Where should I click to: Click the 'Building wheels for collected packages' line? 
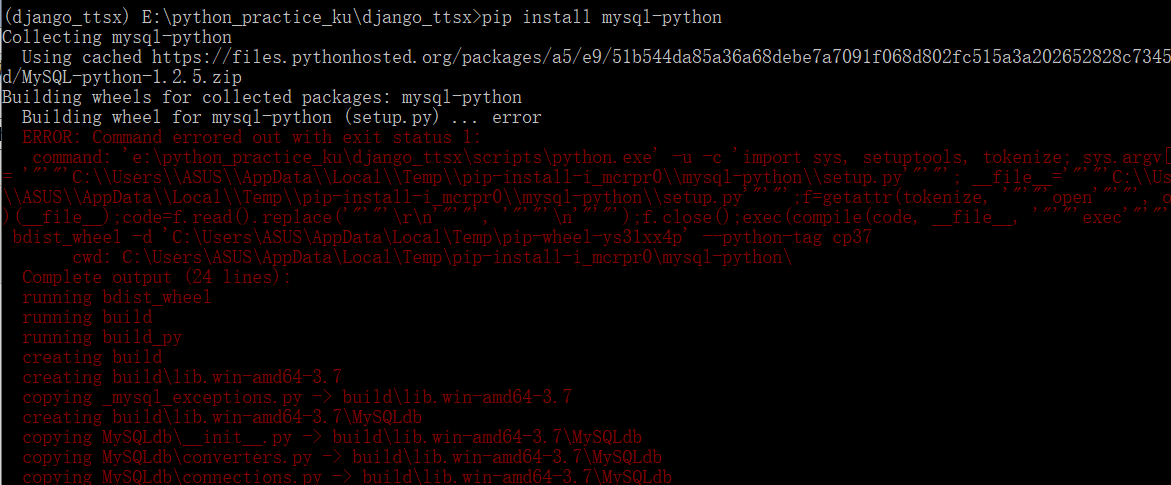(x=262, y=98)
